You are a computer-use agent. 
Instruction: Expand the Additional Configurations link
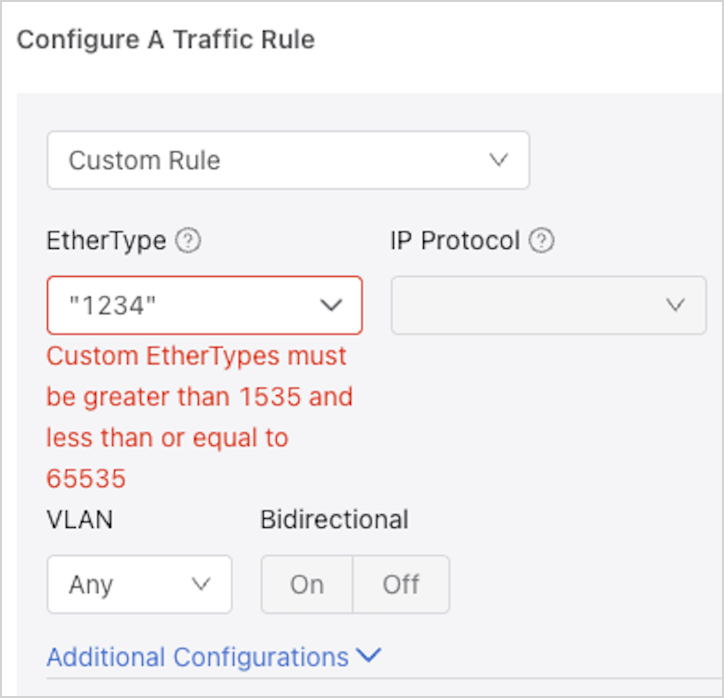pyautogui.click(x=198, y=657)
